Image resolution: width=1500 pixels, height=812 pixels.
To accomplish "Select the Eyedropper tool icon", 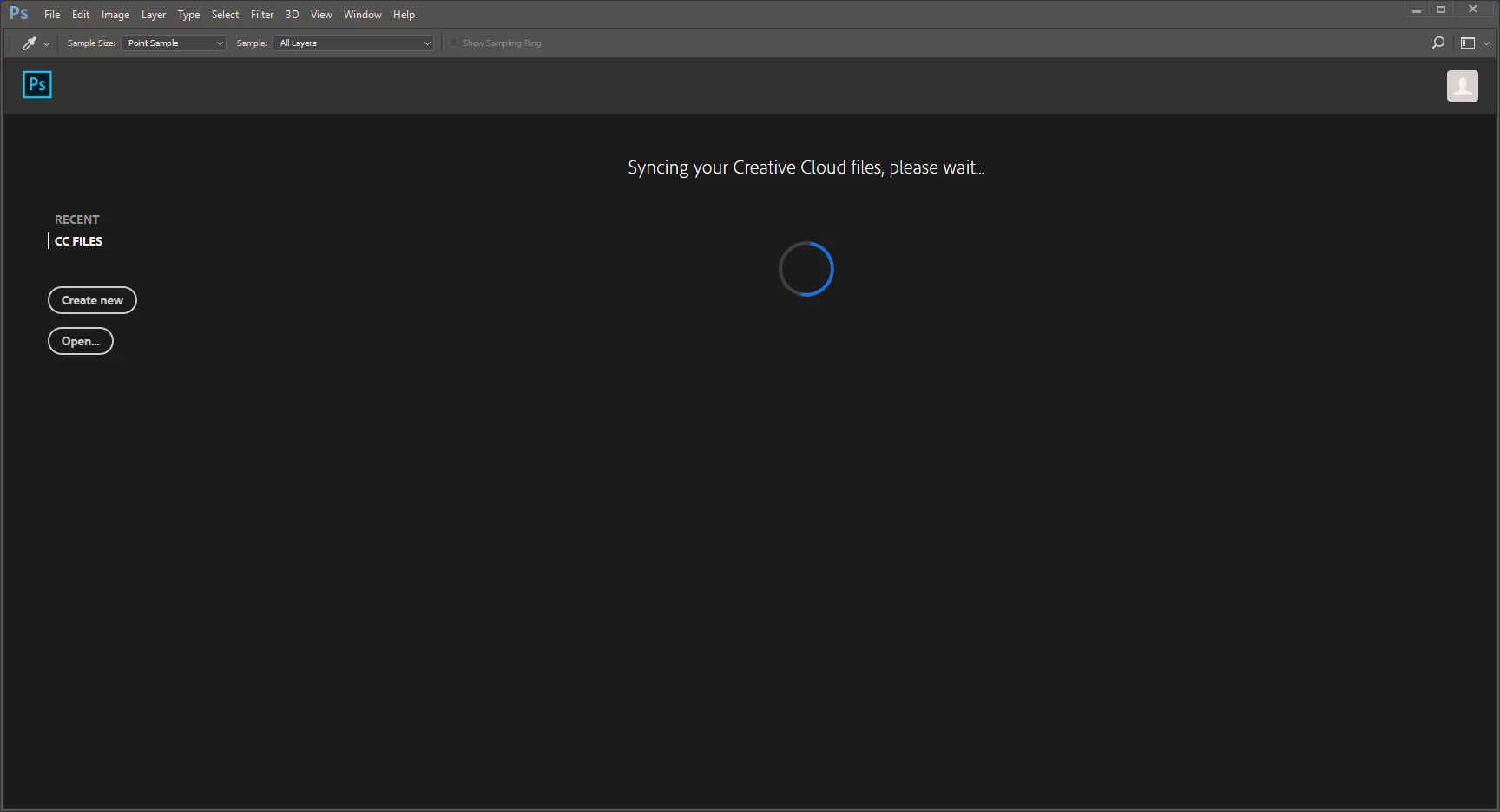I will point(29,43).
